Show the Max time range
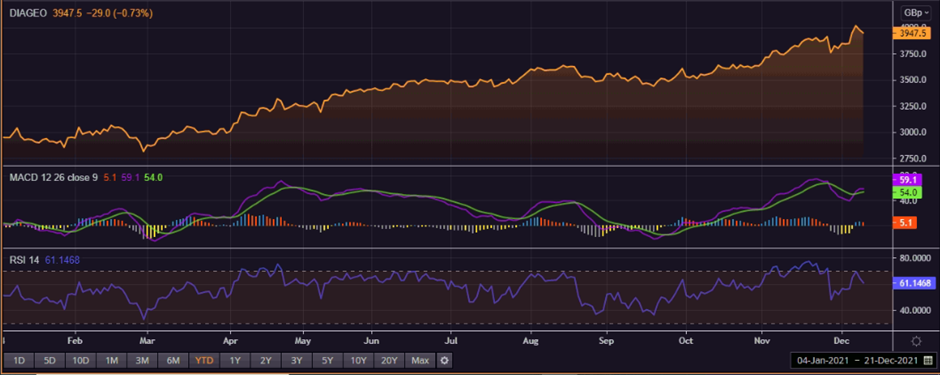The height and width of the screenshot is (375, 940). 420,361
